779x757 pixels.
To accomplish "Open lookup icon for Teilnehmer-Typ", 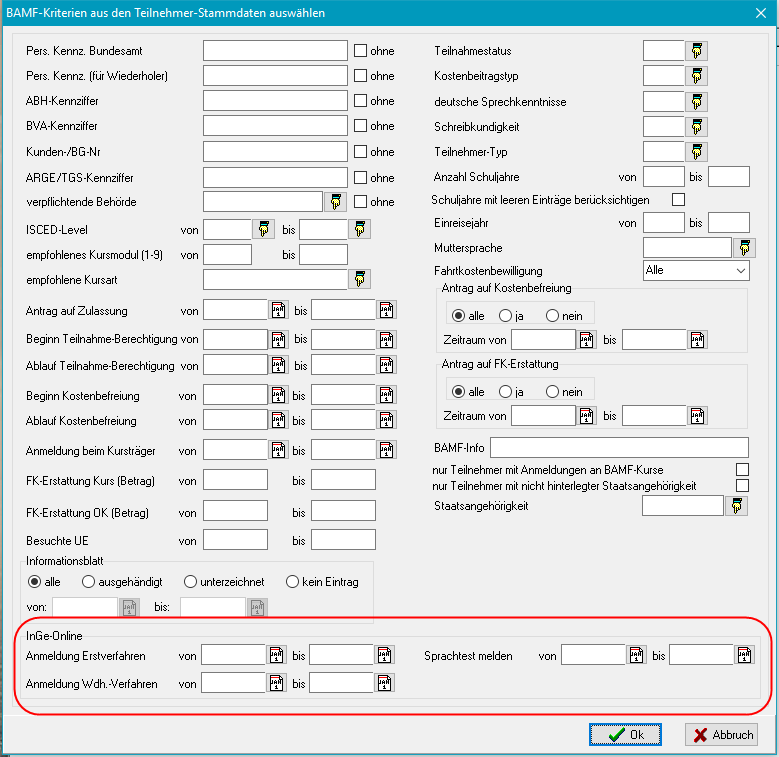I will (x=697, y=152).
